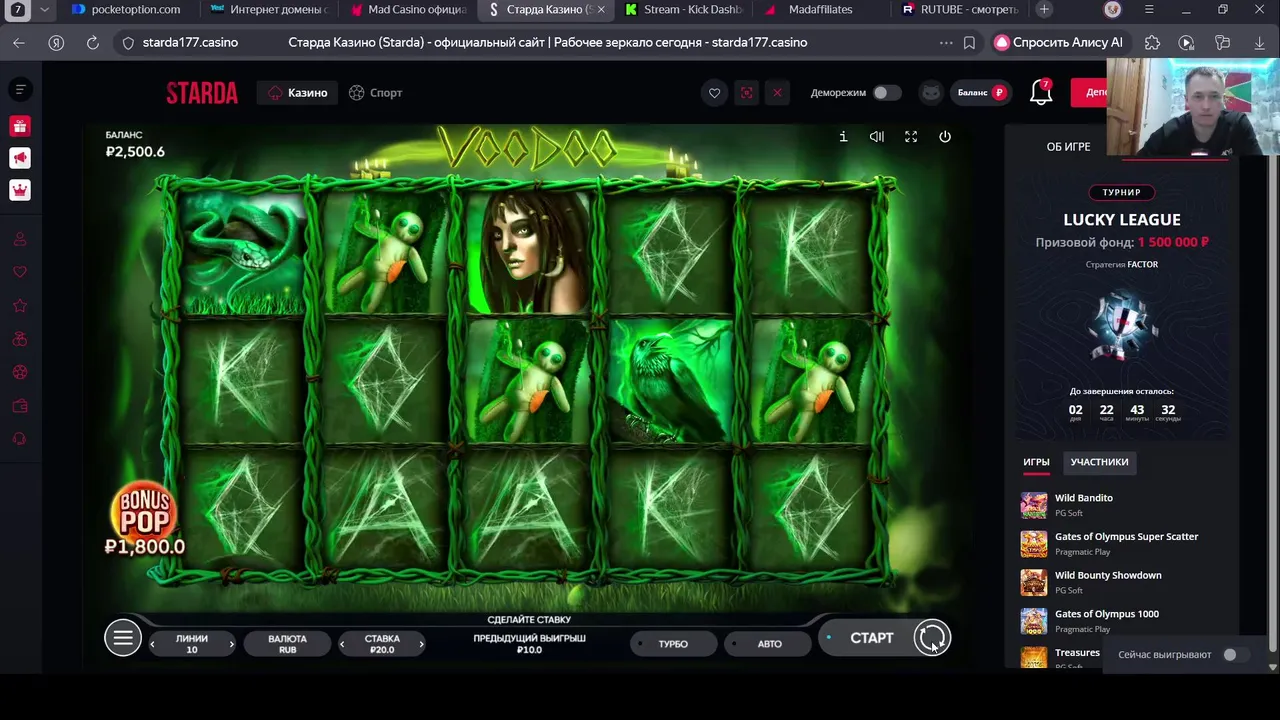Click the Lucky League tournament trophy image
Screen dimensions: 1280x720
coord(1123,326)
